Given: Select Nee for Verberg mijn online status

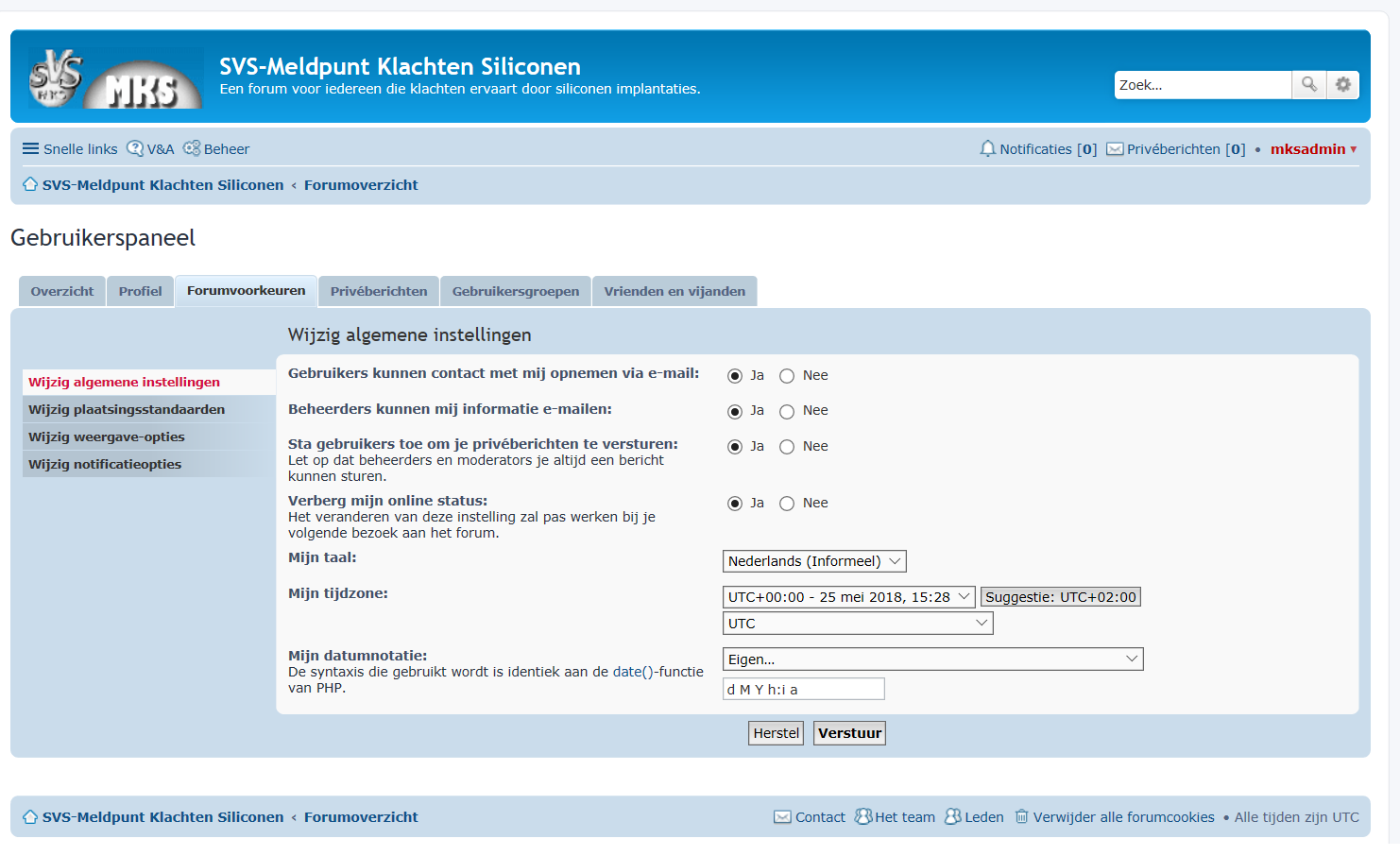Looking at the screenshot, I should [x=787, y=504].
